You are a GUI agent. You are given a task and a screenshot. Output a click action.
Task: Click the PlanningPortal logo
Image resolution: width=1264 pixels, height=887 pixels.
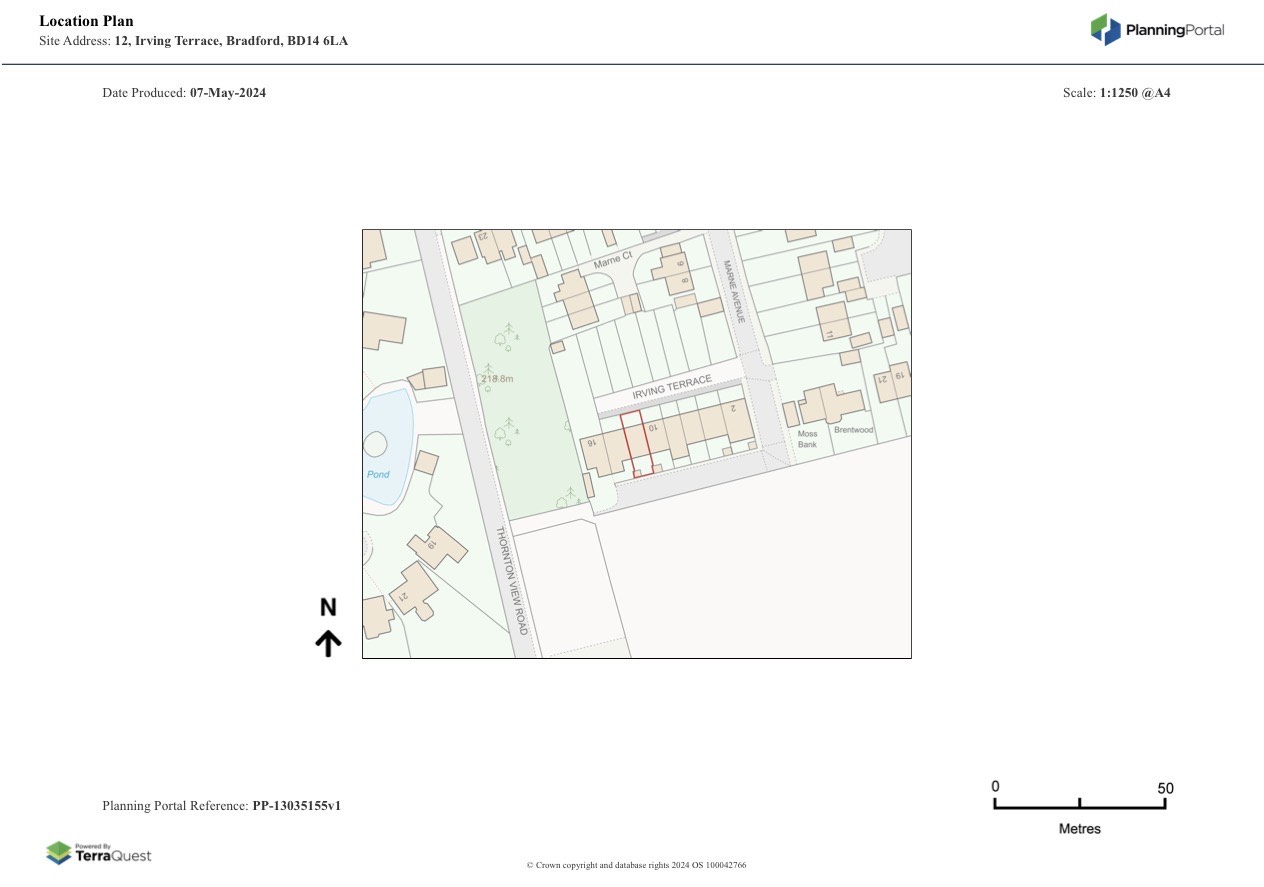1157,30
